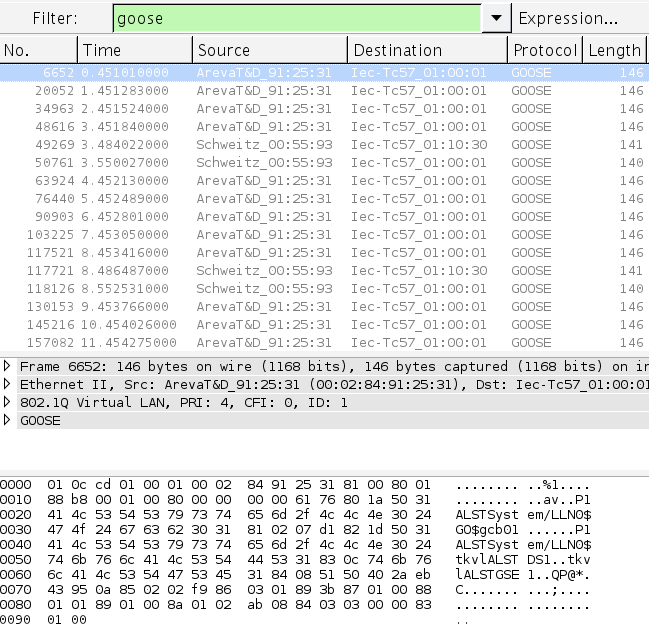Select packet number 6652

click(x=324, y=73)
